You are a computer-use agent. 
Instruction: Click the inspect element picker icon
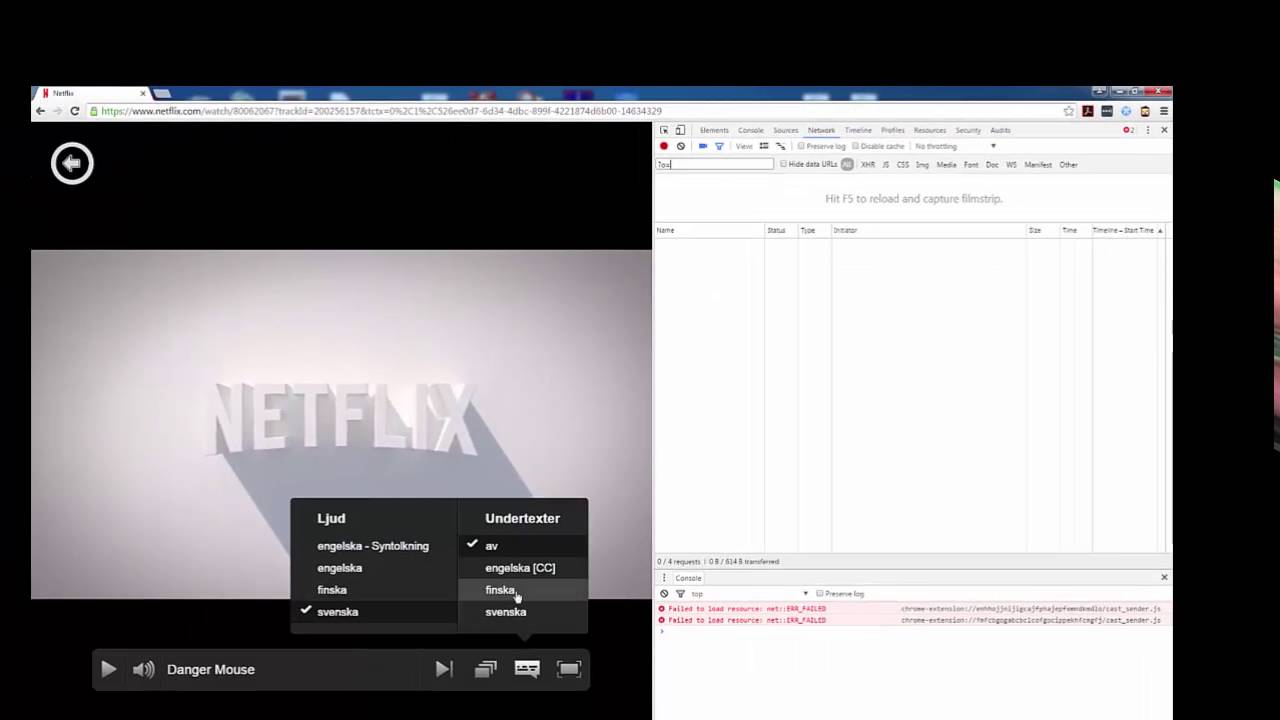[x=664, y=130]
